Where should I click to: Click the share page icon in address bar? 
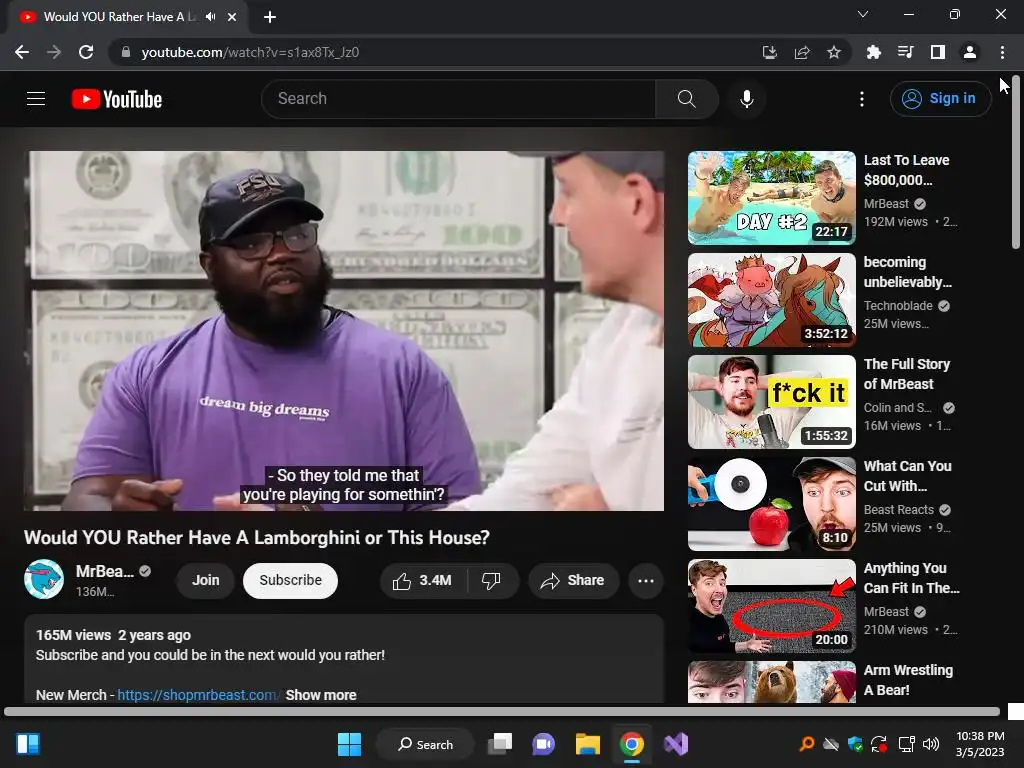pos(802,52)
